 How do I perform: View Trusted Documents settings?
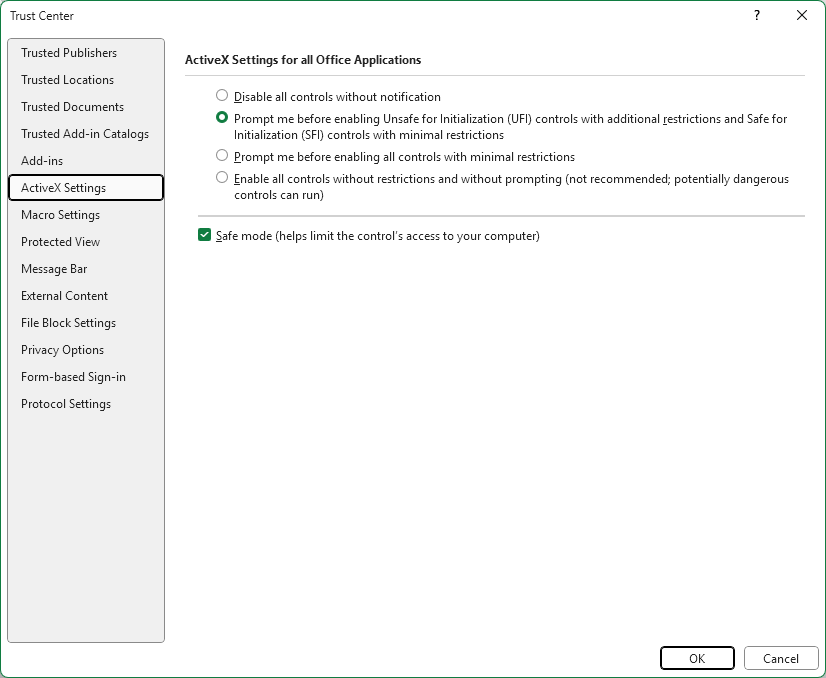[71, 106]
